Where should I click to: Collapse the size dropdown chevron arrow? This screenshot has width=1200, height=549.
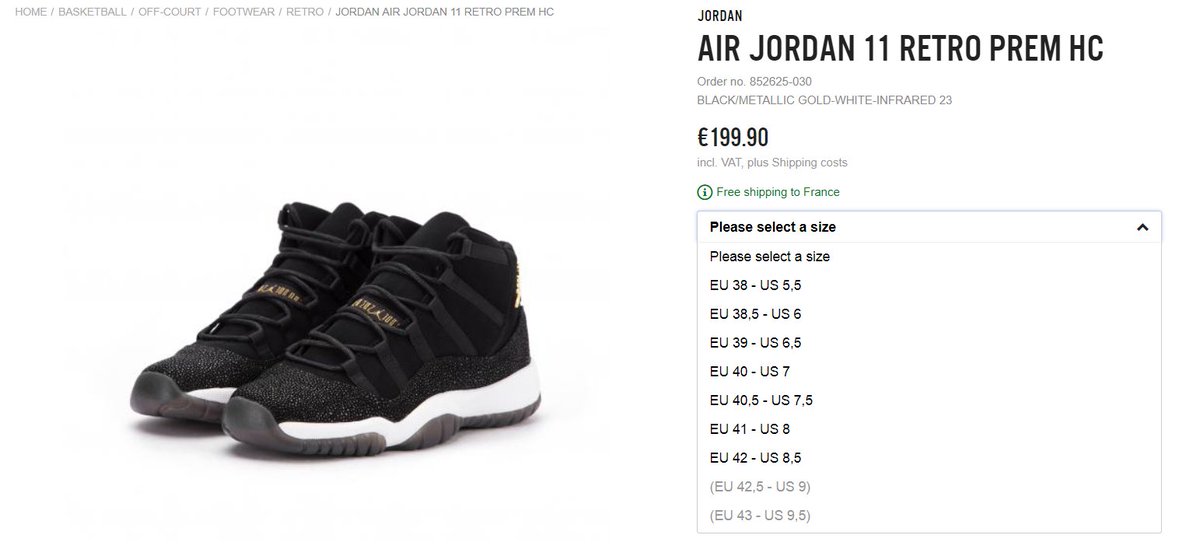click(1142, 227)
